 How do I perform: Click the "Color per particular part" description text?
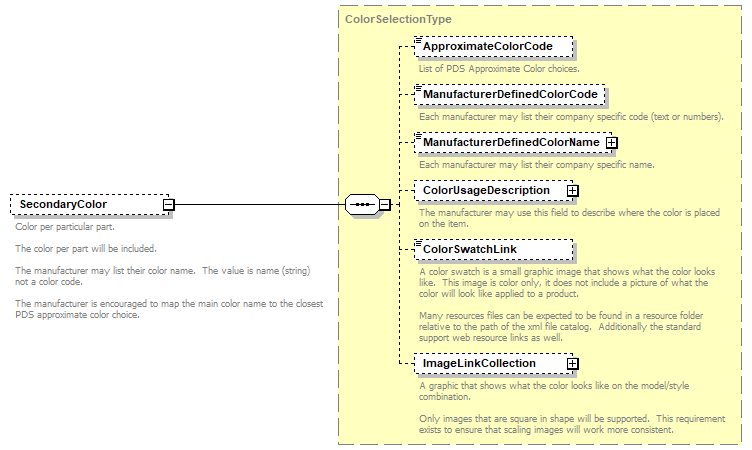[x=65, y=228]
